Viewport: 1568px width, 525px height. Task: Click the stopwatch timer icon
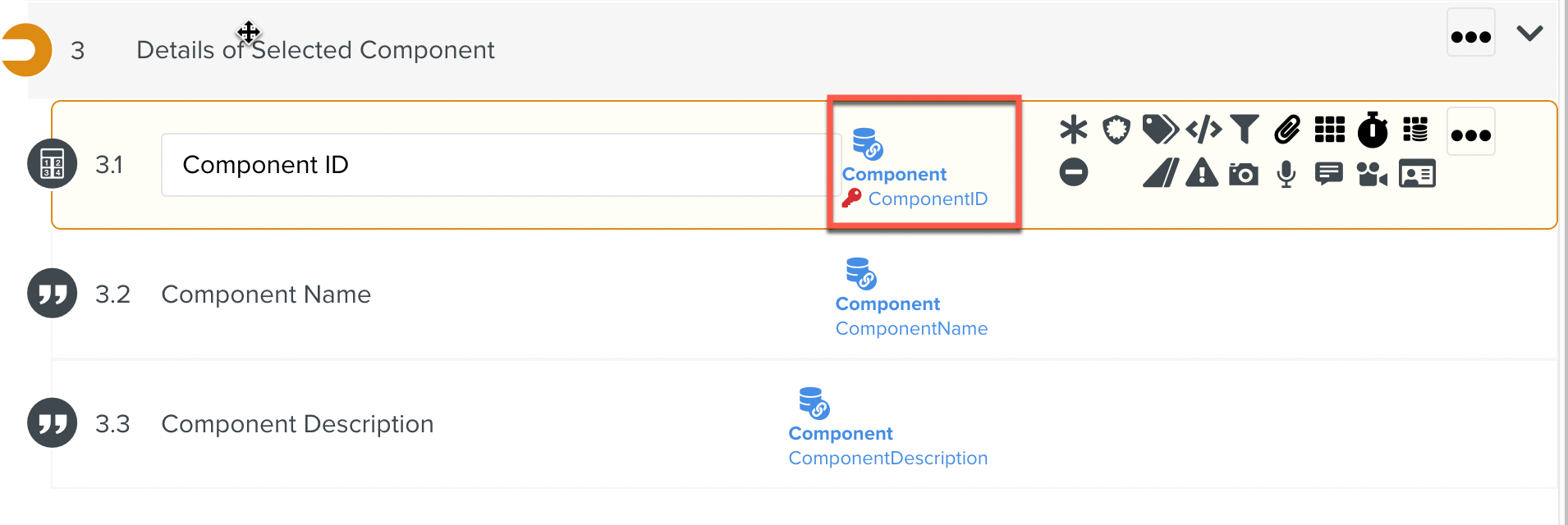[1372, 130]
